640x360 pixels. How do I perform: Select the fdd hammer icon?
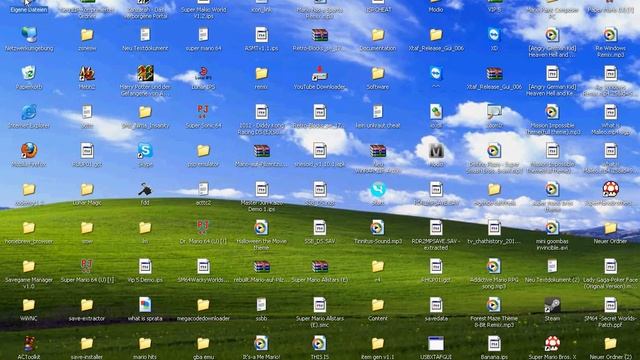pyautogui.click(x=145, y=189)
